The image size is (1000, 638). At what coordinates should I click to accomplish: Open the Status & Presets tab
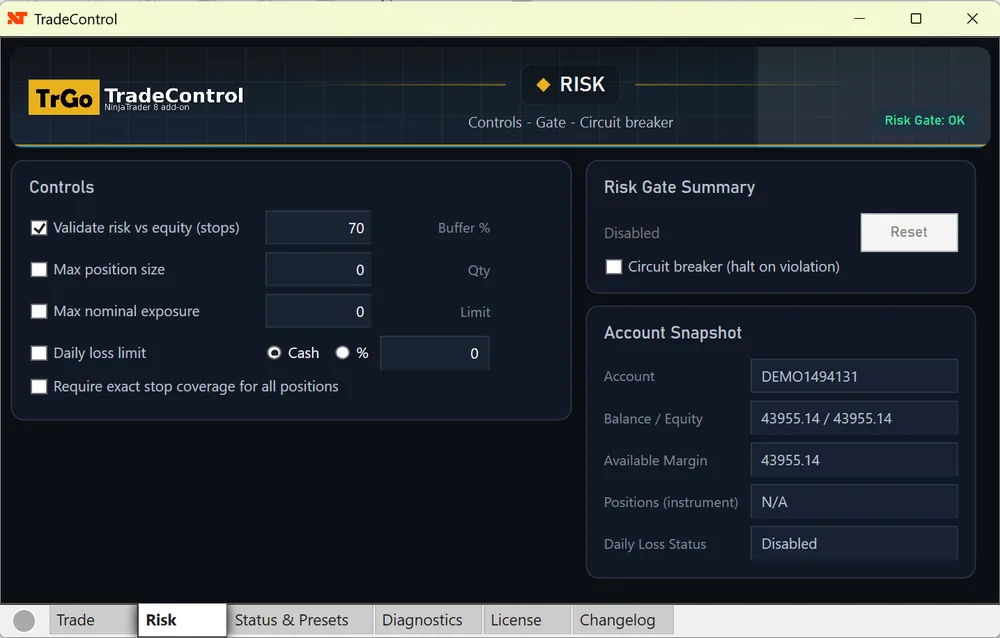click(x=291, y=620)
